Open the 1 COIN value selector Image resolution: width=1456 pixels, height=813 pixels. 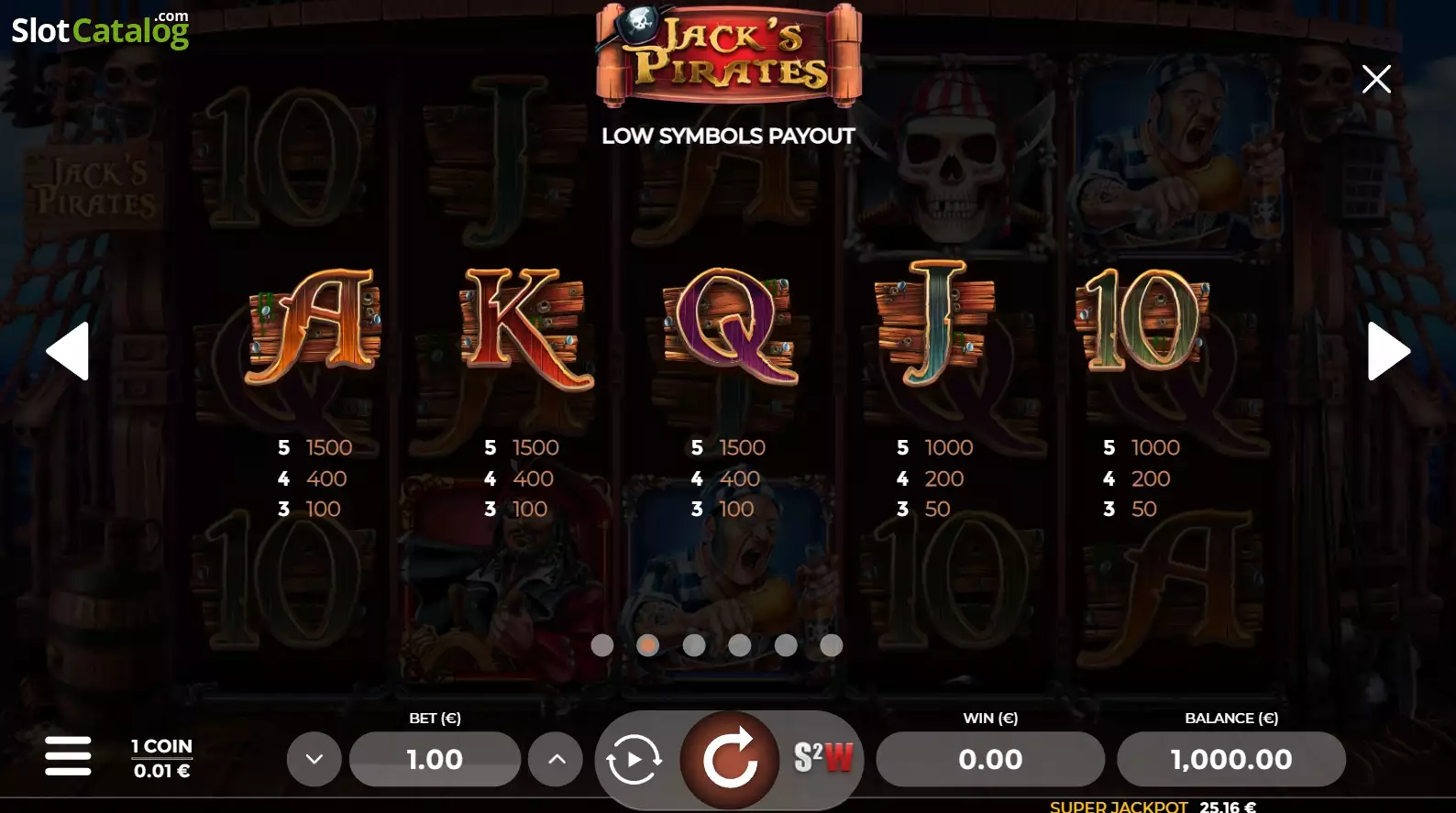tap(161, 759)
